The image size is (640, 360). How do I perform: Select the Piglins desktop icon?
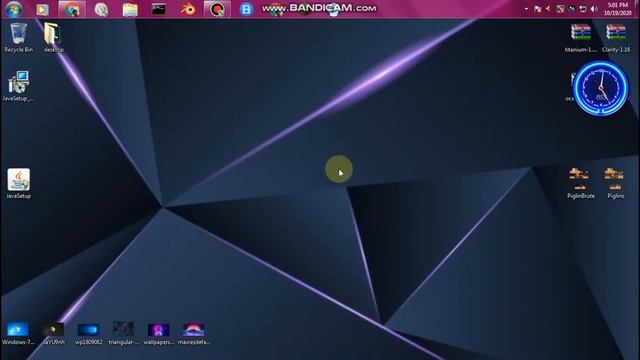[616, 183]
